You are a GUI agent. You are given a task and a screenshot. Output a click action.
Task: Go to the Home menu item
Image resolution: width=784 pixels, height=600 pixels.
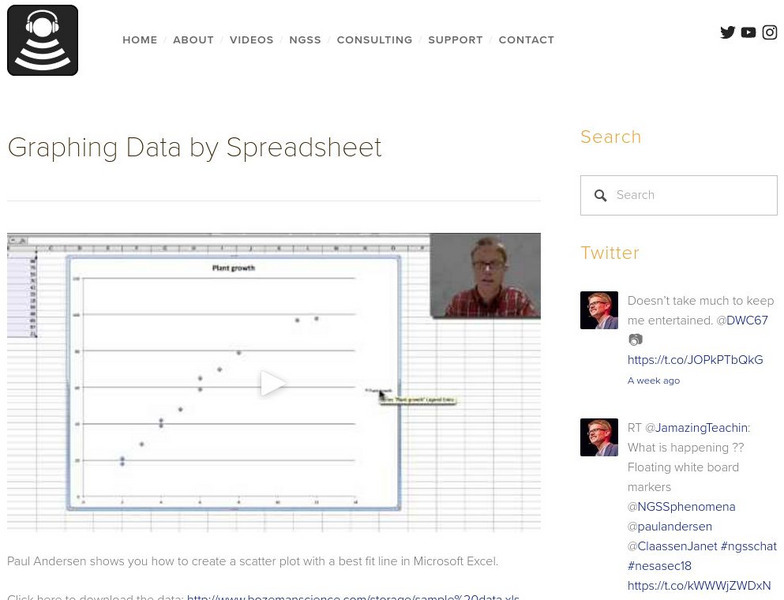[x=140, y=40]
